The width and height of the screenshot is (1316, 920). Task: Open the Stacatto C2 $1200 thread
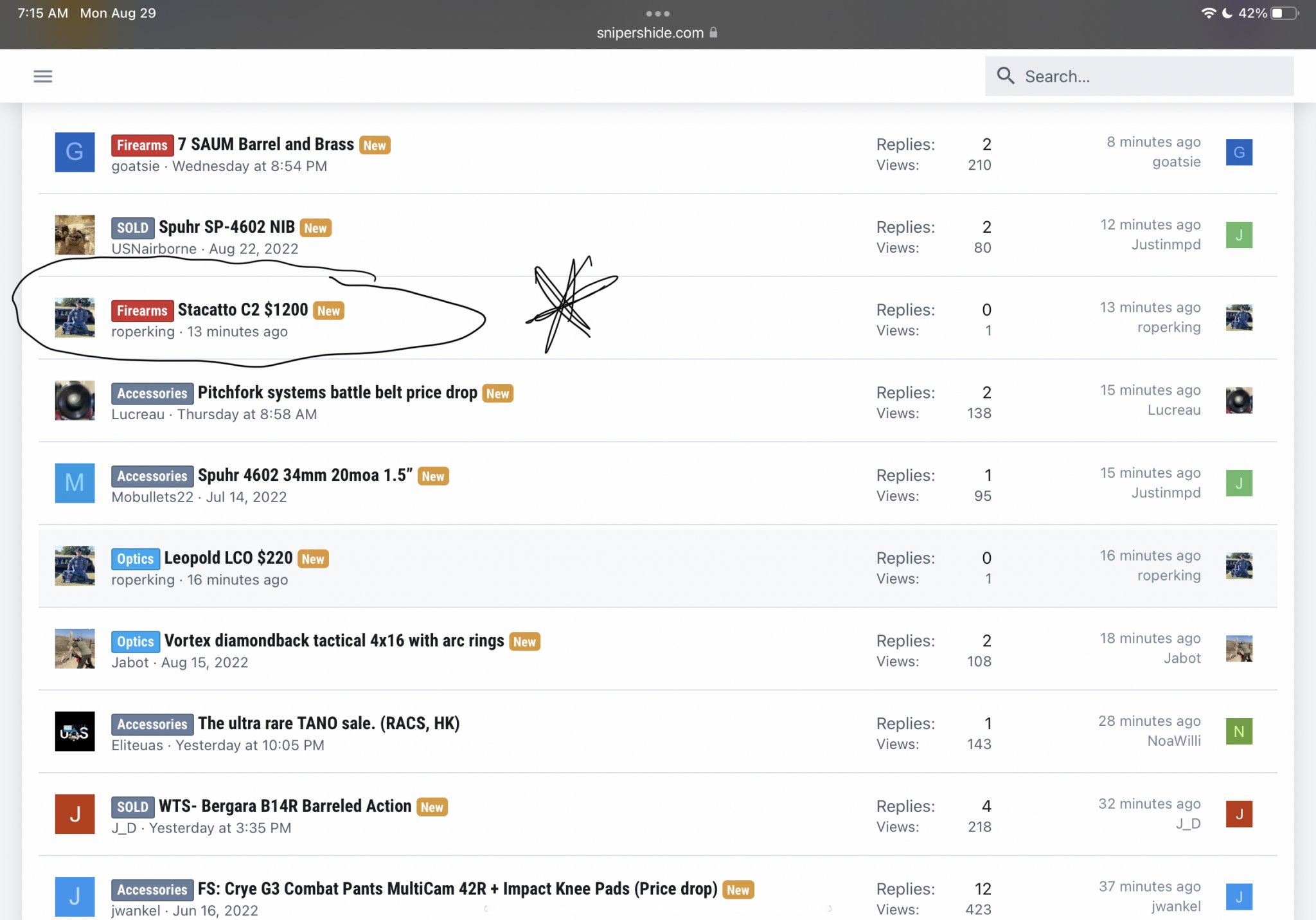click(243, 310)
